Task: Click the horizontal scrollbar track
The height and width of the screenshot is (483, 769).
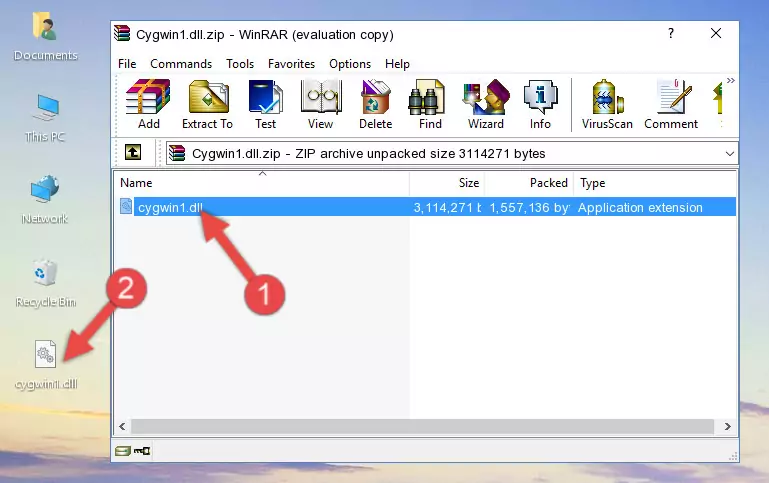Action: coord(423,427)
